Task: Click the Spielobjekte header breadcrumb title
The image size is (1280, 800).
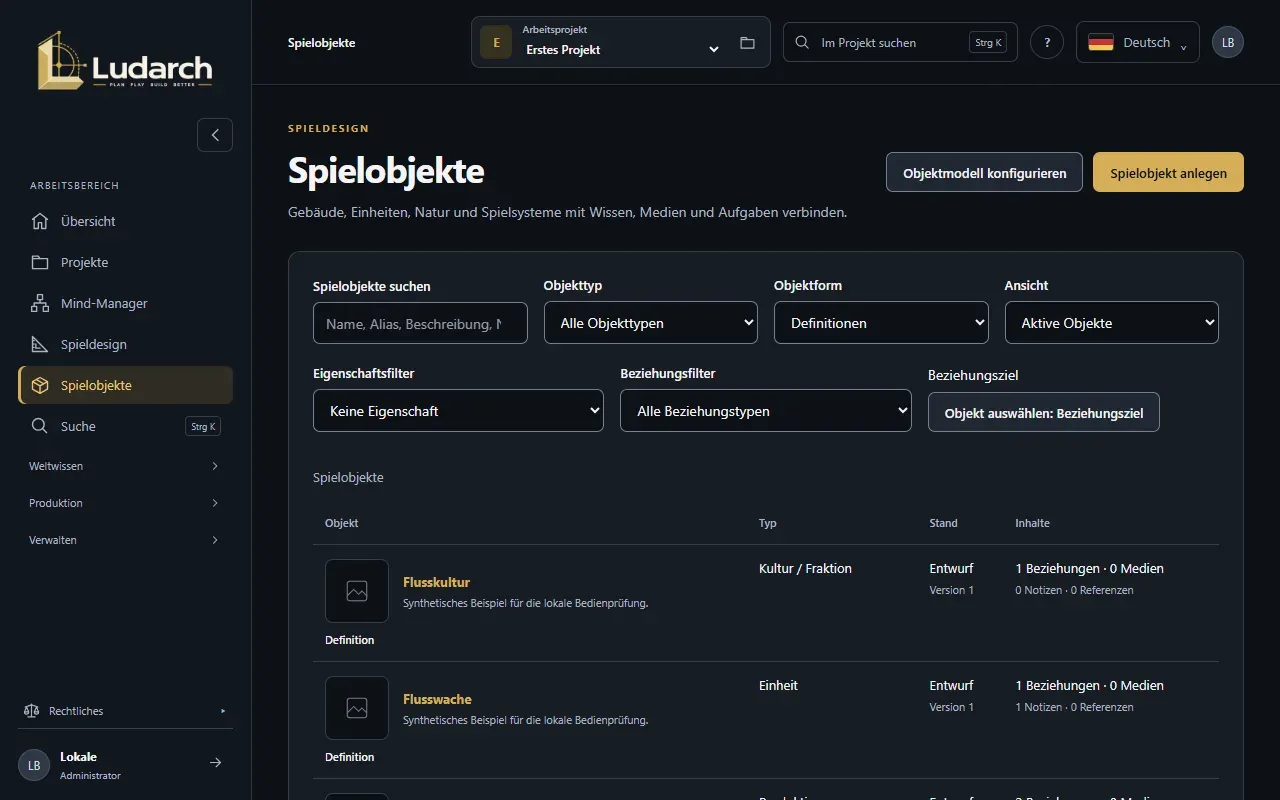Action: point(321,43)
